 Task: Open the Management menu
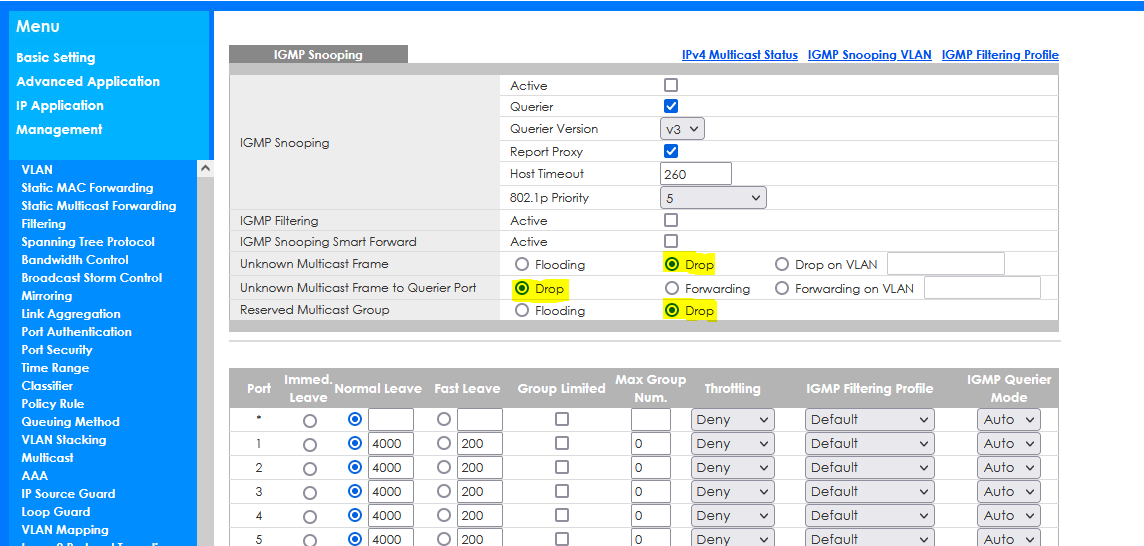[x=59, y=130]
